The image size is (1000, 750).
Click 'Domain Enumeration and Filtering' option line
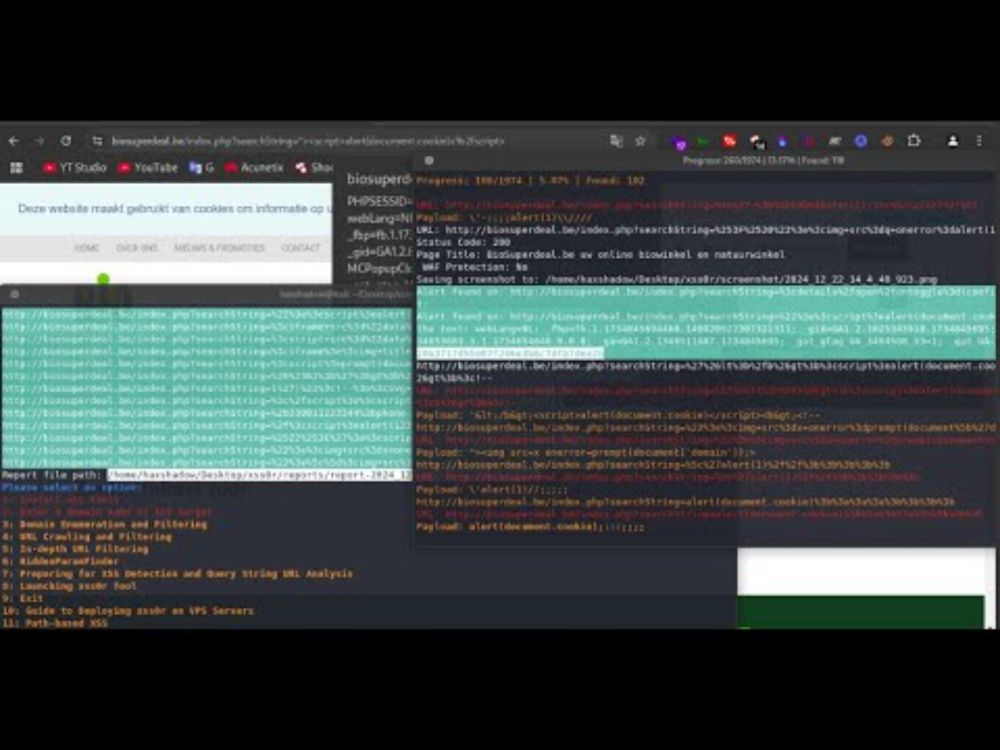point(105,524)
